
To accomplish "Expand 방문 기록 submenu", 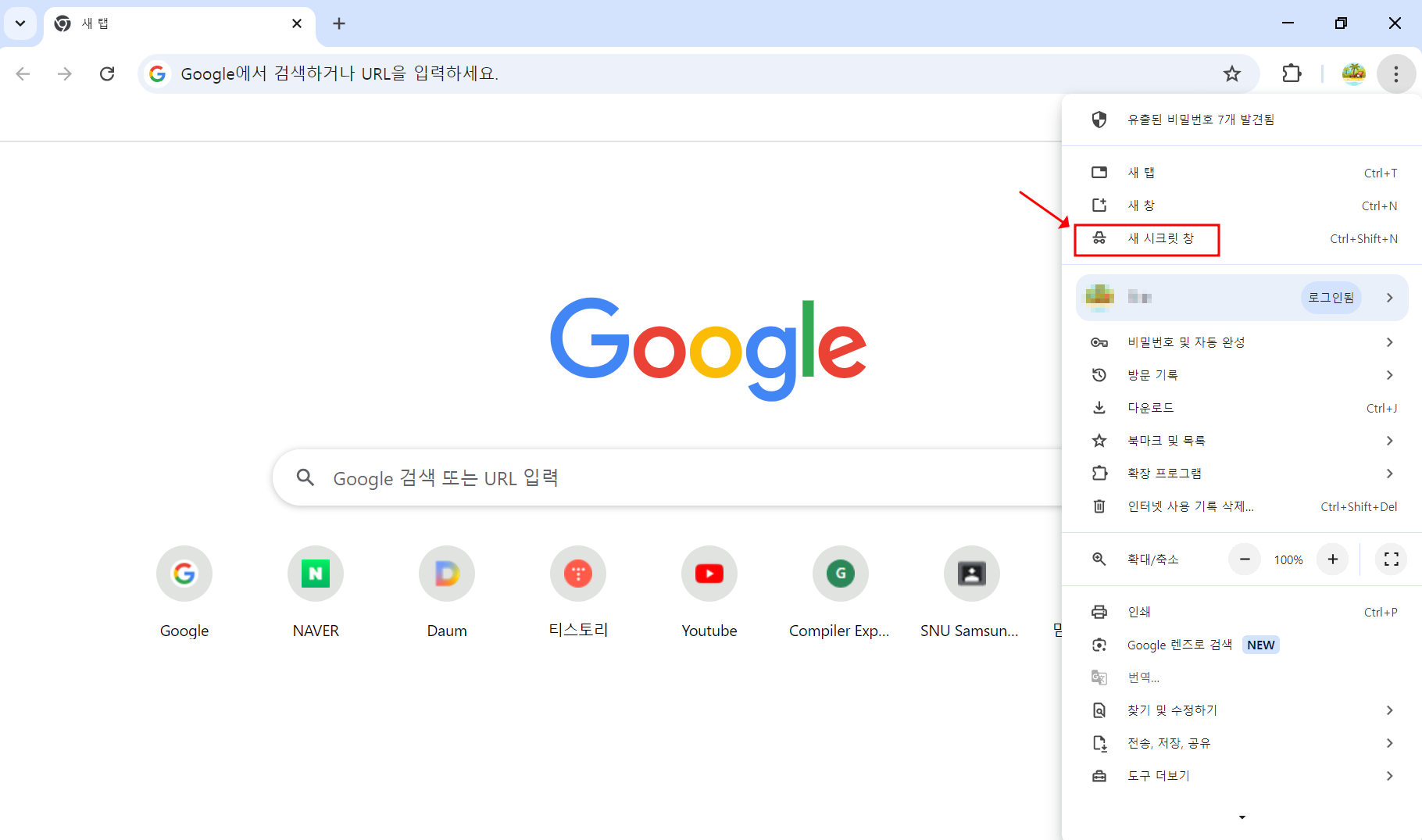I will pos(1242,375).
